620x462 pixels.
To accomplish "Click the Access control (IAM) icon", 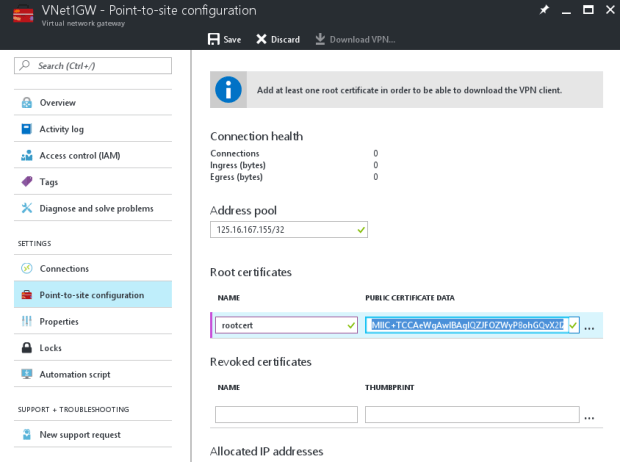I will coord(26,155).
